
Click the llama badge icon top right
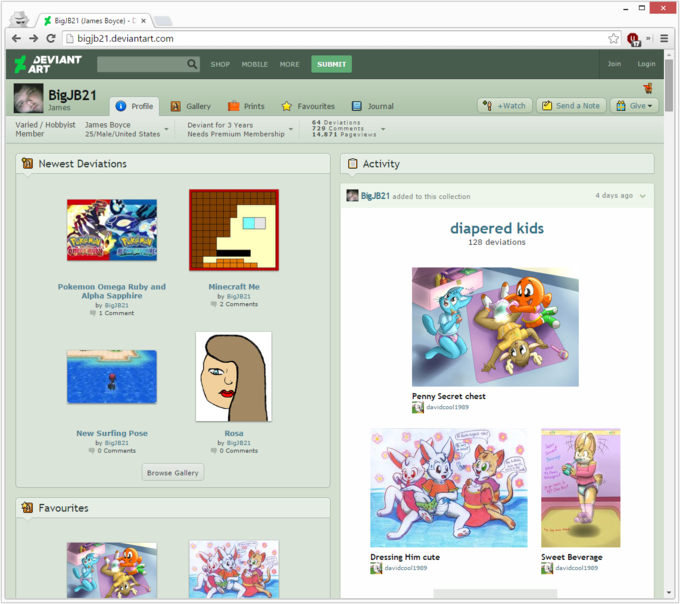coord(648,88)
